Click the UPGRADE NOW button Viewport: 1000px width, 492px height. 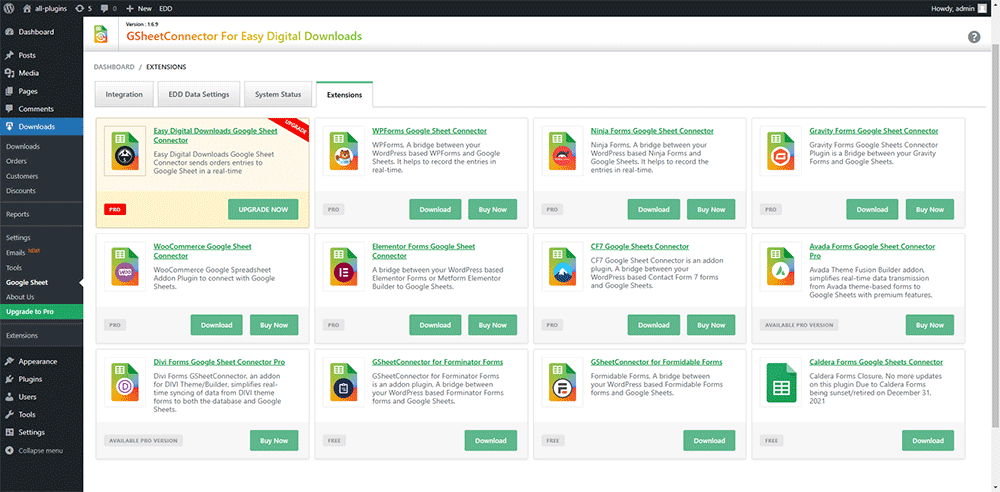pos(263,209)
